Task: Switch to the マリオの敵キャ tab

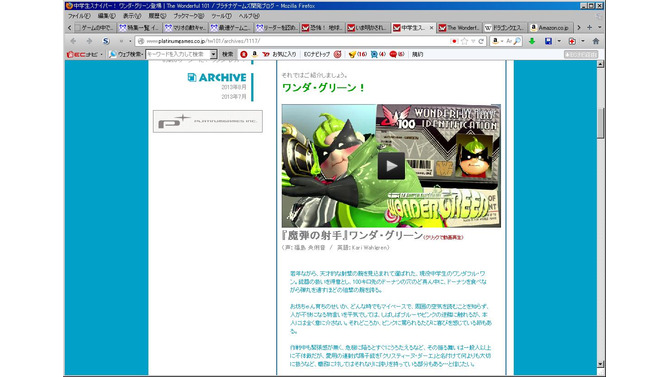Action: pyautogui.click(x=185, y=27)
